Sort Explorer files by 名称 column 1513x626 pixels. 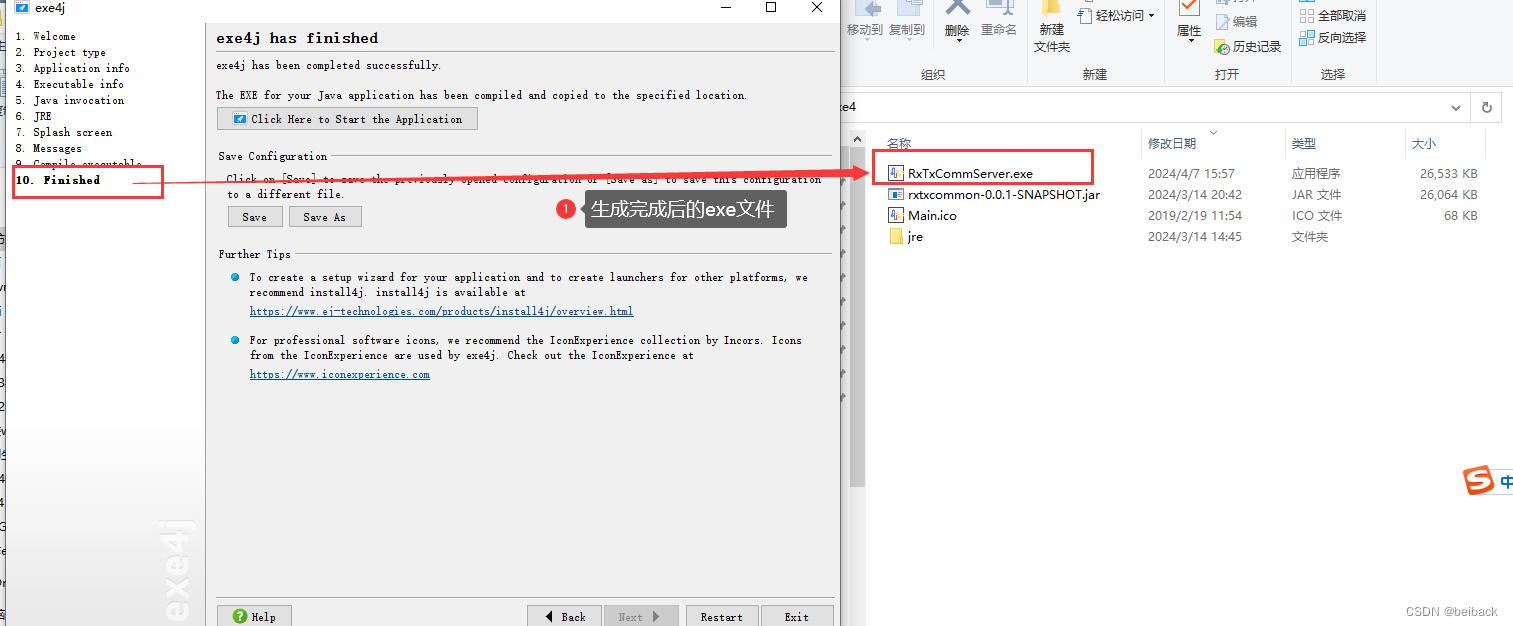click(899, 144)
